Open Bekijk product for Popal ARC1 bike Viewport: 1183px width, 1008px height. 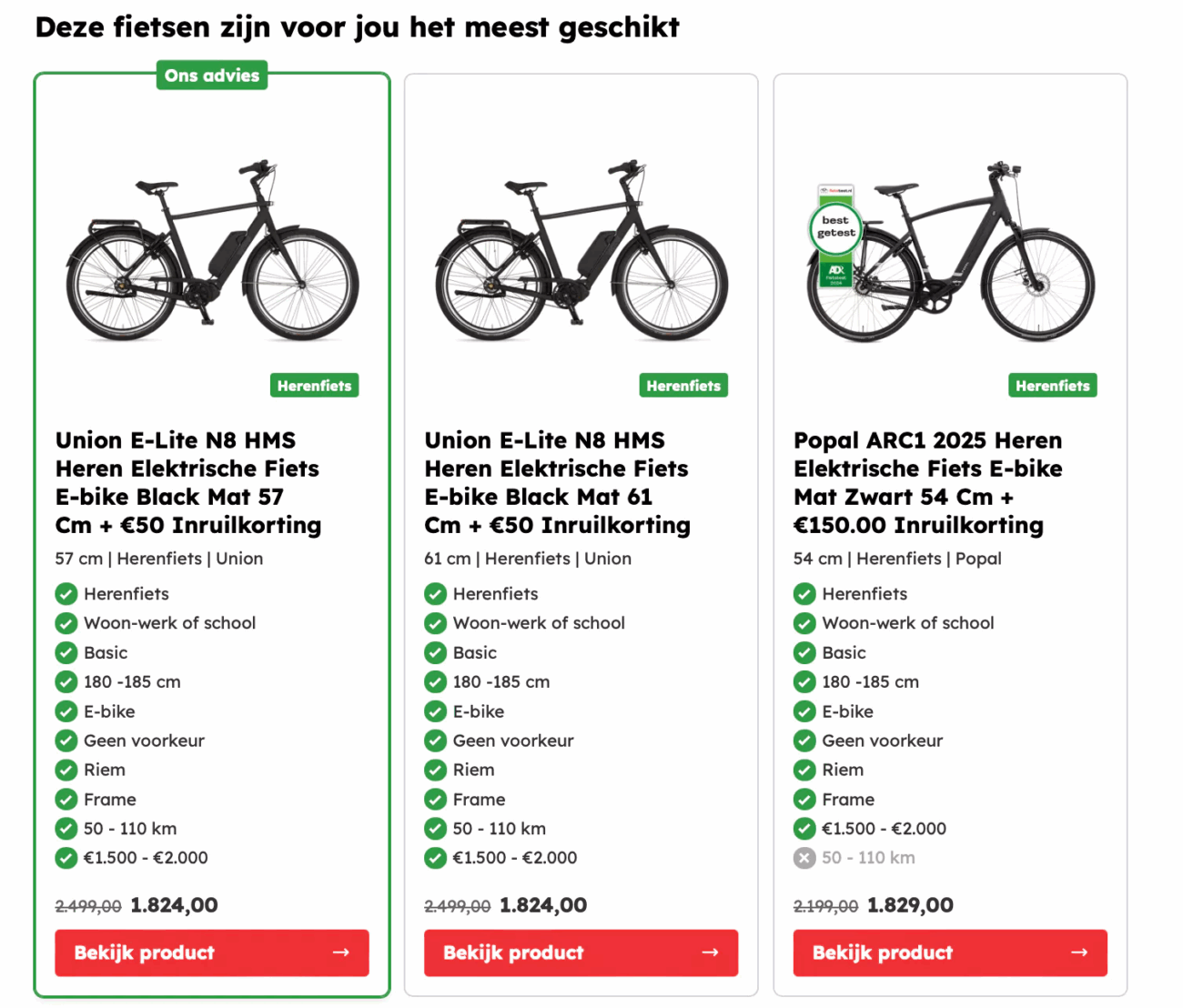950,953
